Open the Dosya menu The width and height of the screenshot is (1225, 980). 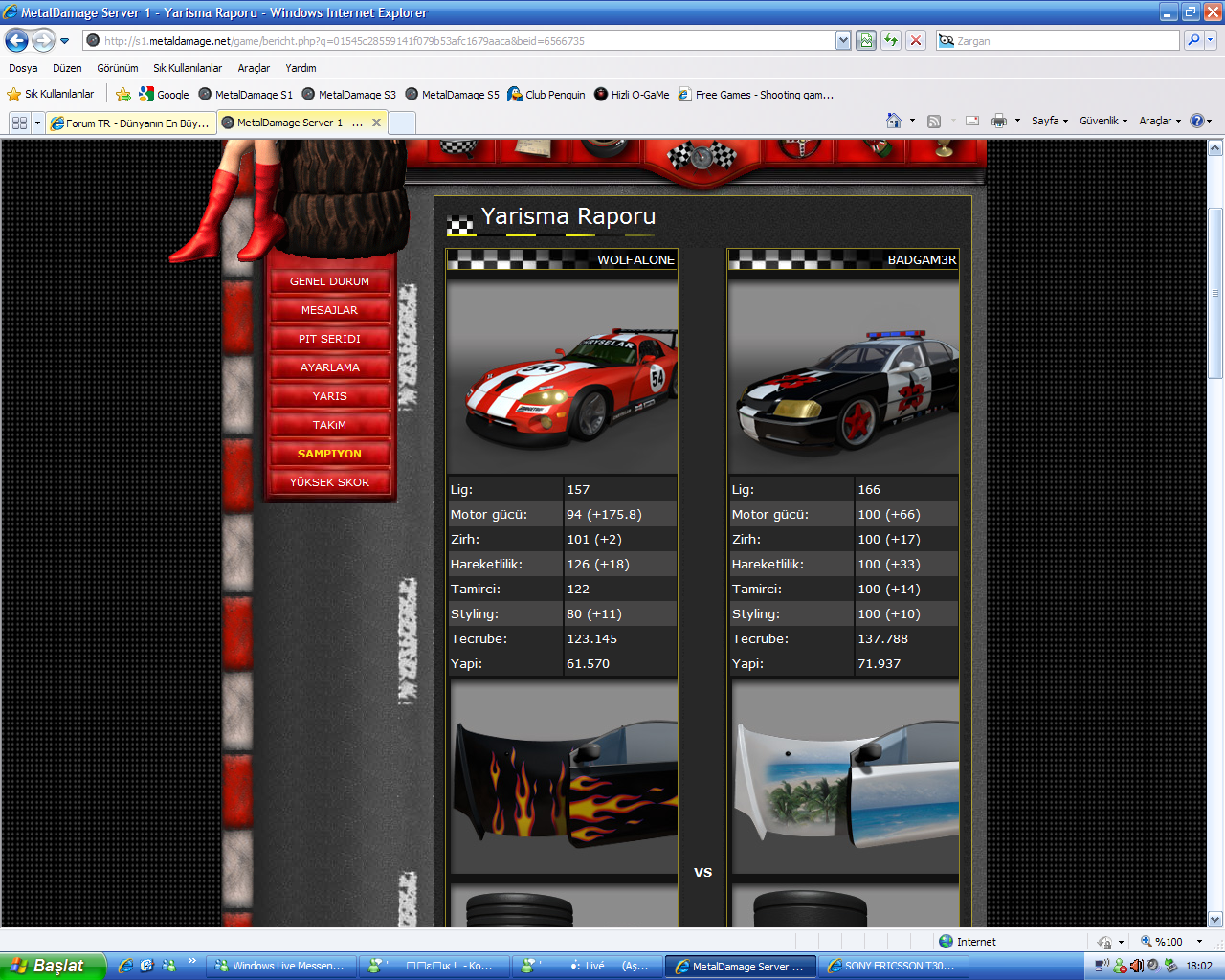pos(23,68)
